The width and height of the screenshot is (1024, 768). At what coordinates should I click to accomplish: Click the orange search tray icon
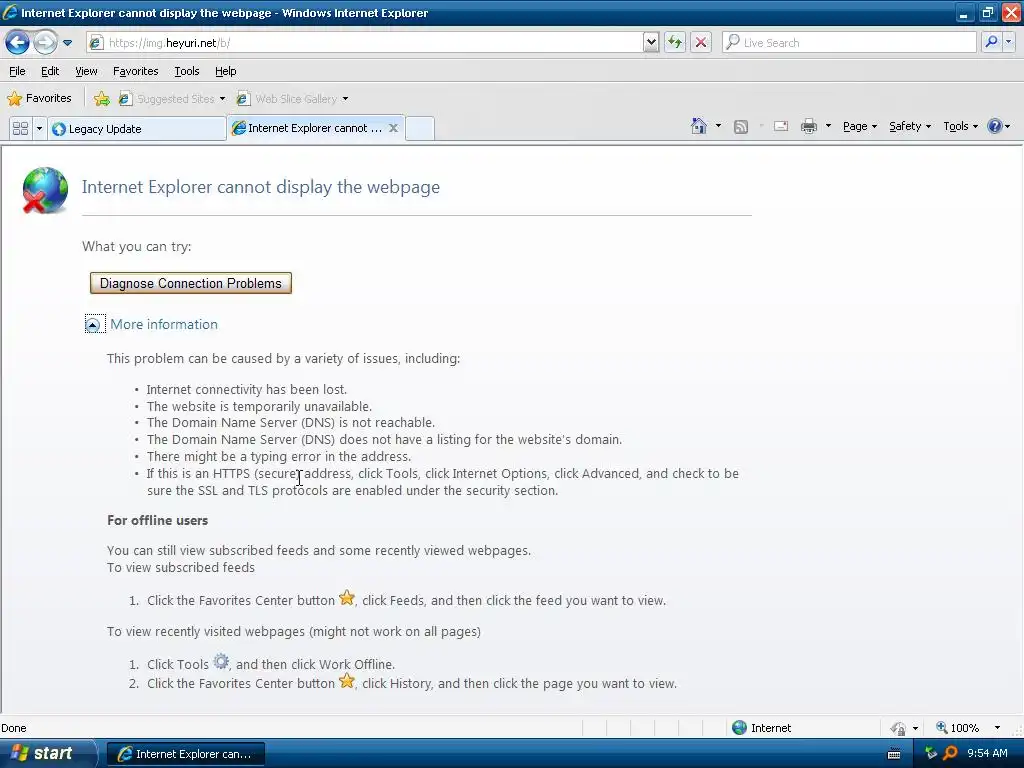coord(950,754)
